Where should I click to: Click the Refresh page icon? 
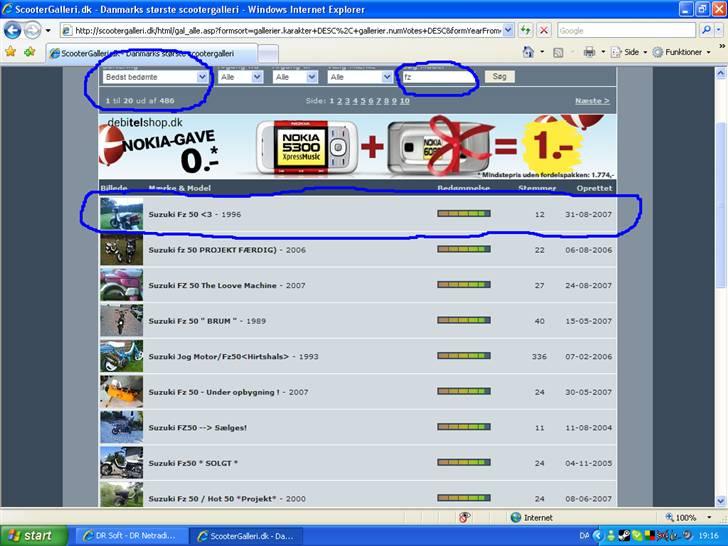526,30
